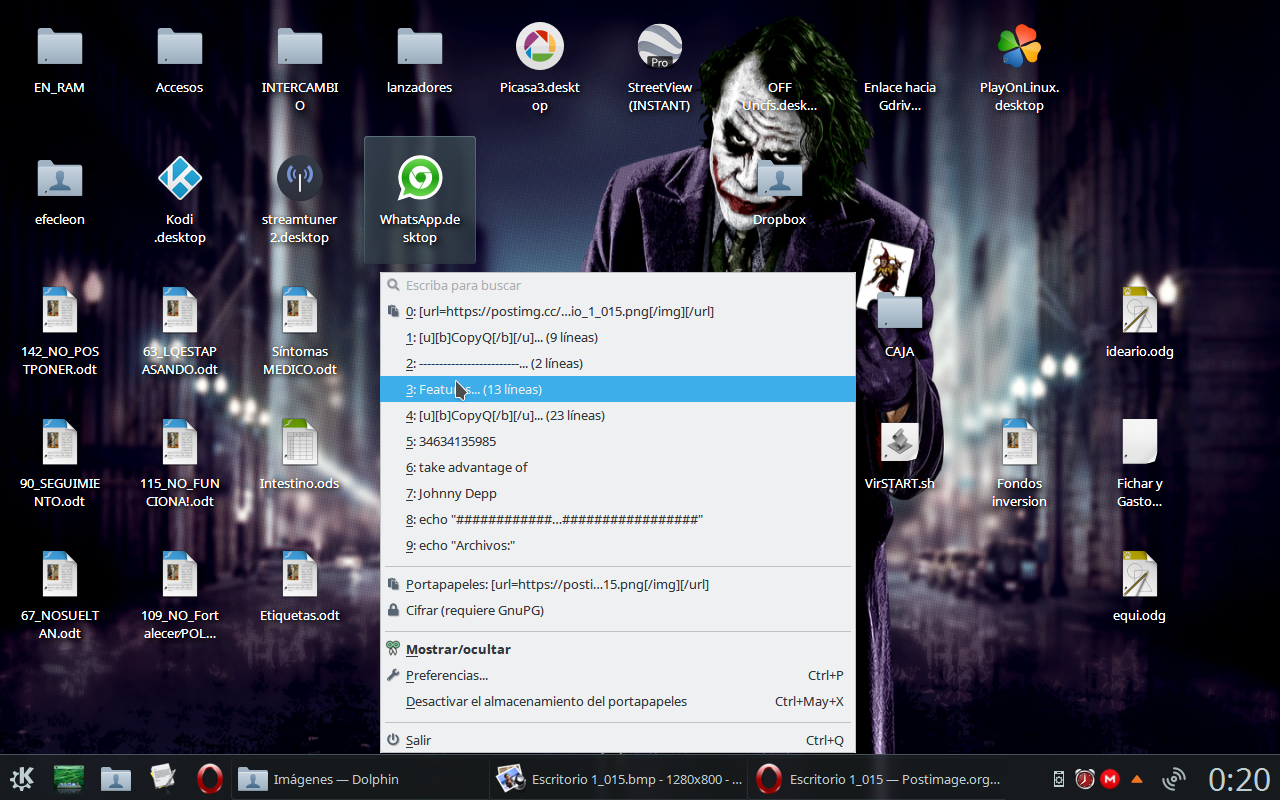The width and height of the screenshot is (1280, 800).
Task: Select clipboard item 8 echo hashes
Action: click(618, 519)
